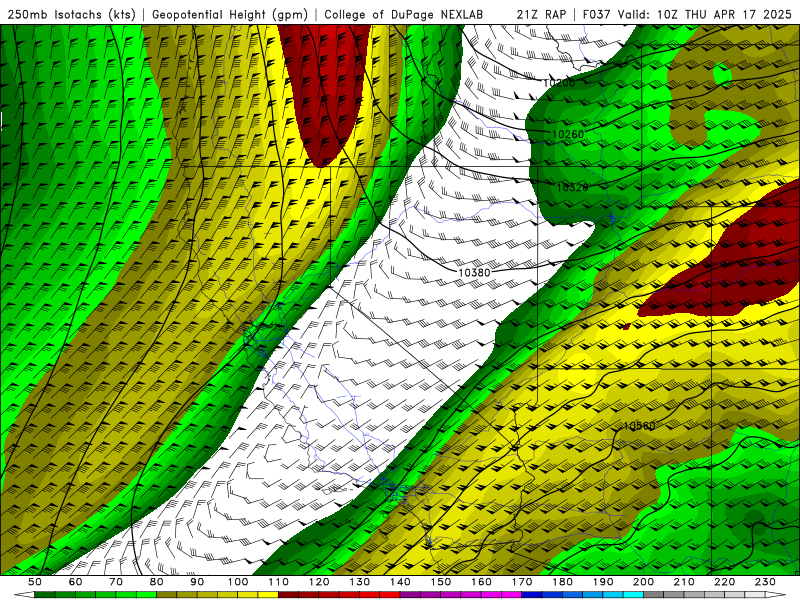Click the 'College of DuPage NEXLAB' label
Screen dimensions: 800x600
coord(404,15)
